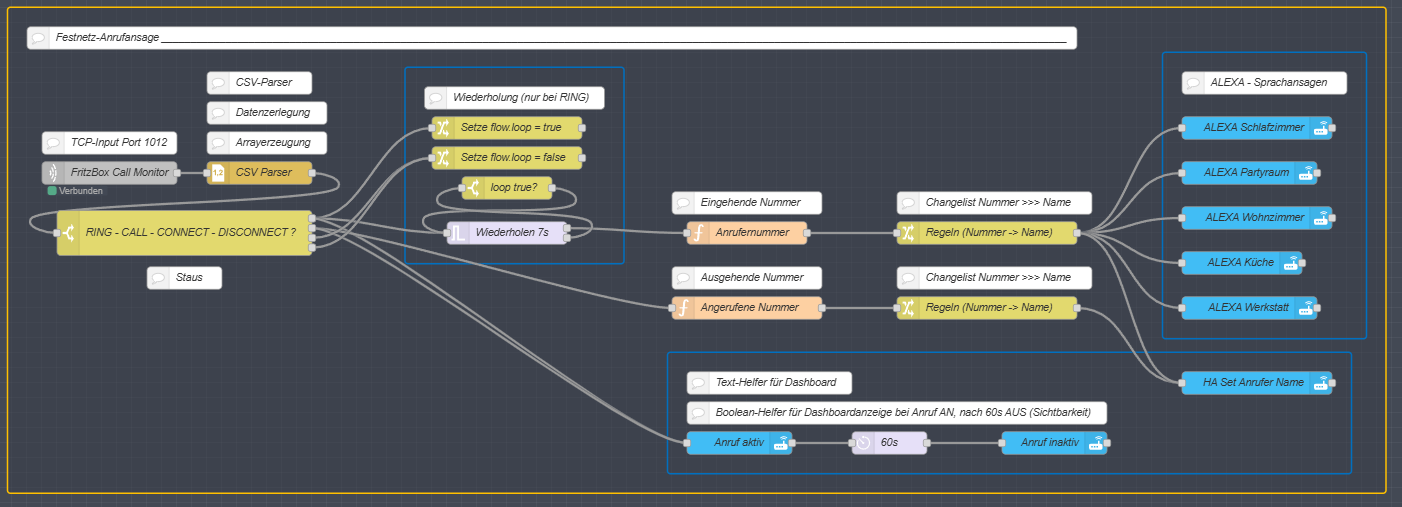Click the trigger icon on Wiederholen 7s node
The width and height of the screenshot is (1402, 507).
click(x=458, y=233)
